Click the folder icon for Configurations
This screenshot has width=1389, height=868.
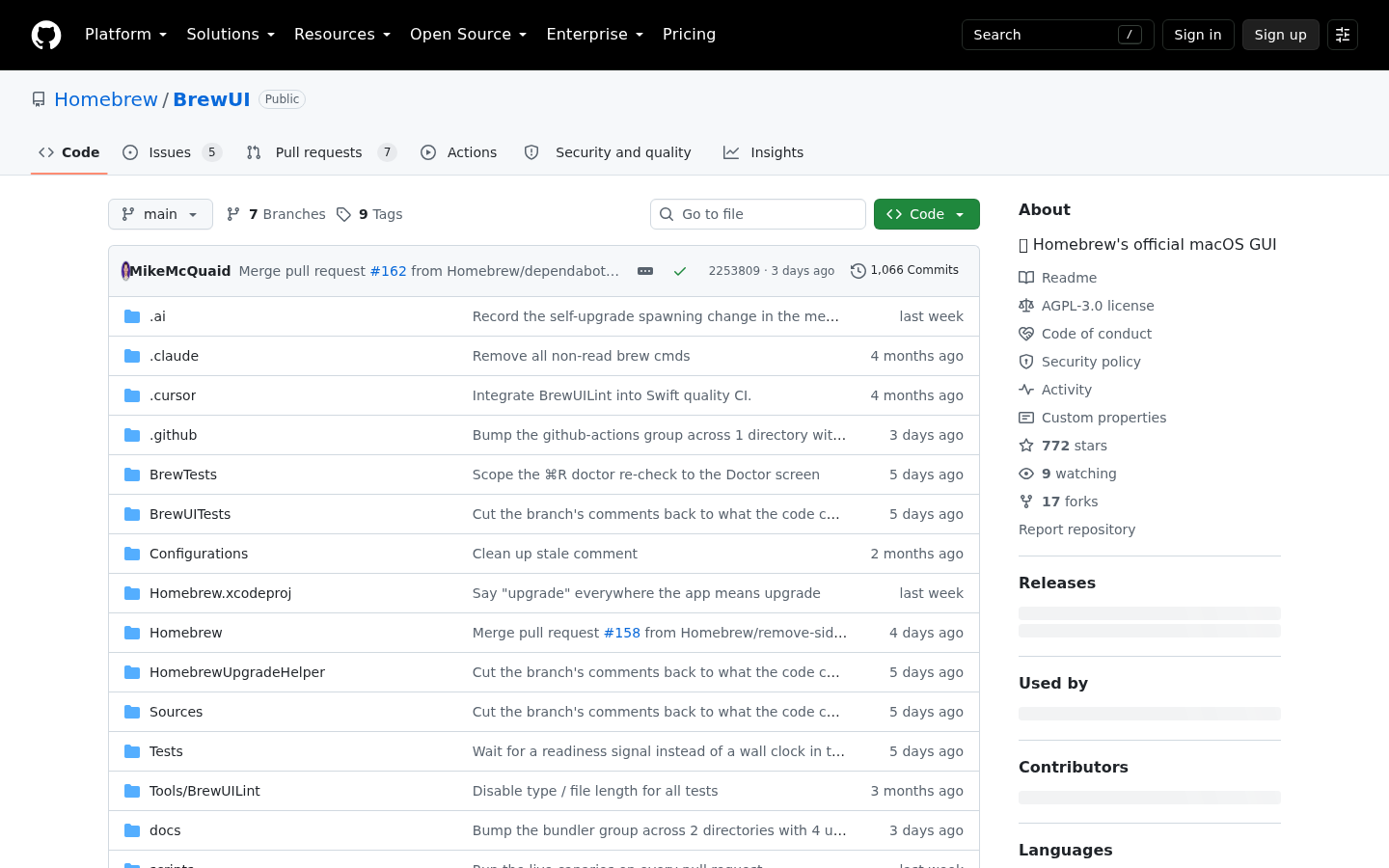click(x=132, y=554)
